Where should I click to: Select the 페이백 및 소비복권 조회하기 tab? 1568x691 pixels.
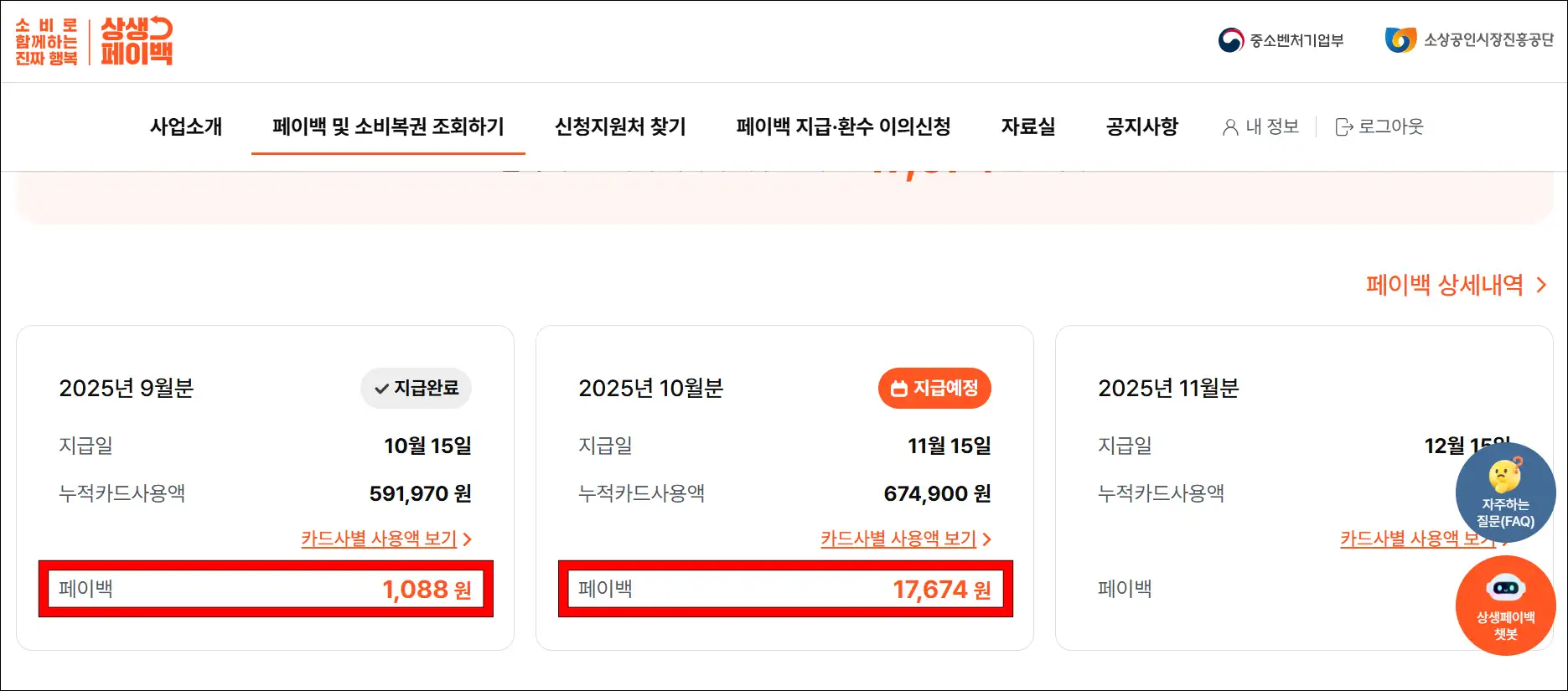[388, 126]
